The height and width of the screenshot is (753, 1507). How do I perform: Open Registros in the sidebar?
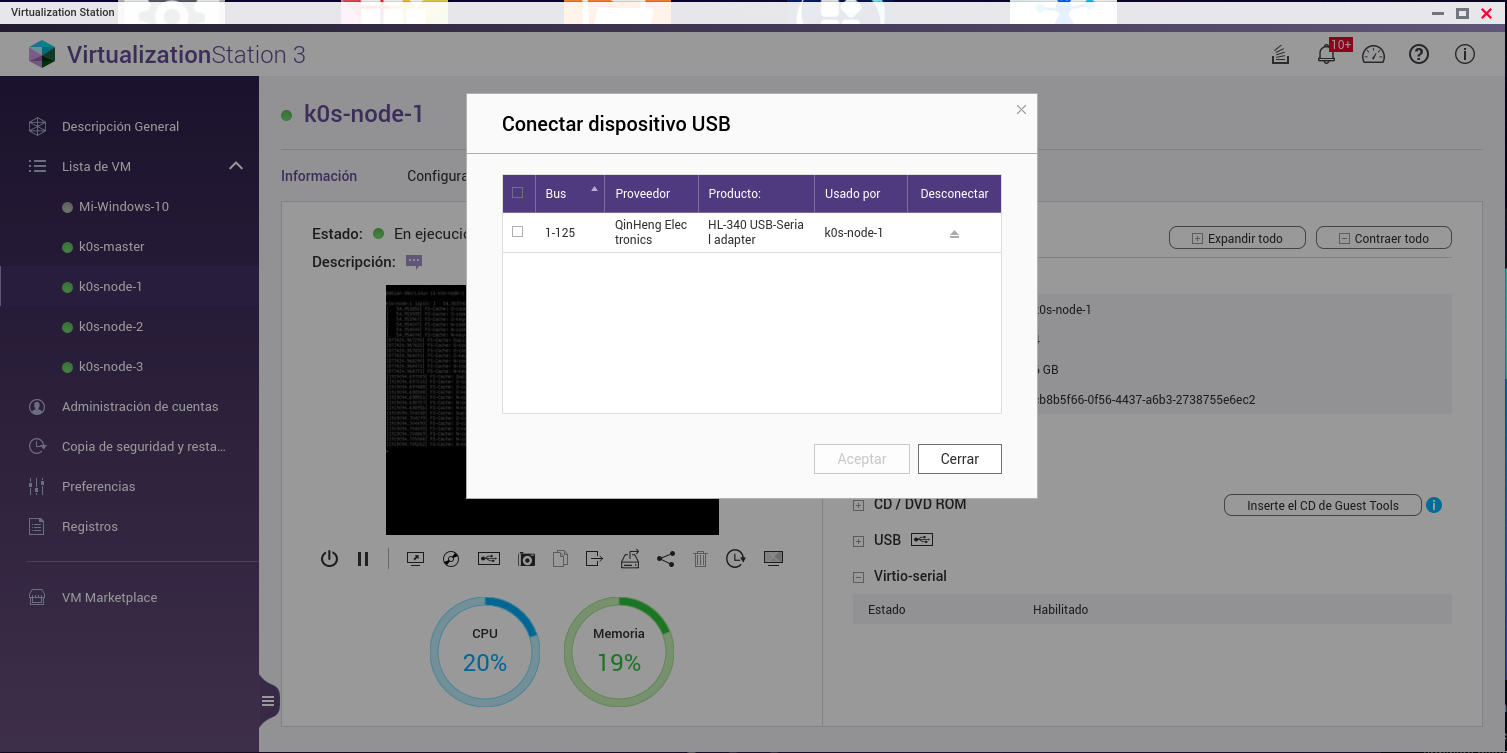tap(90, 527)
